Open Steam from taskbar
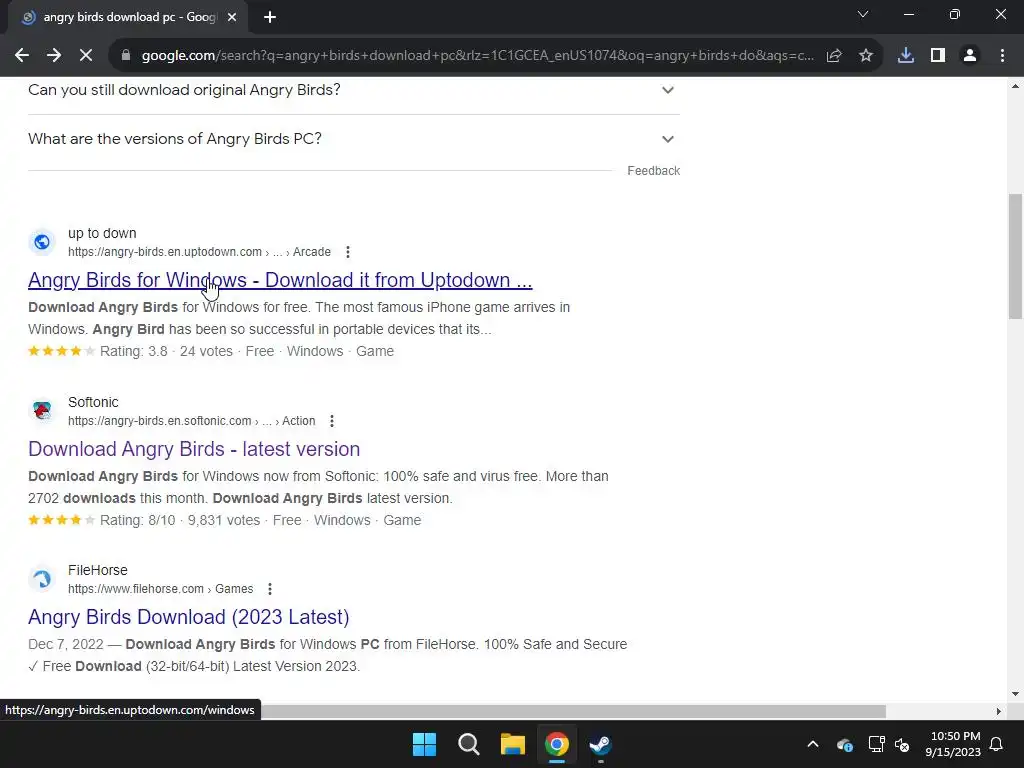 point(600,744)
